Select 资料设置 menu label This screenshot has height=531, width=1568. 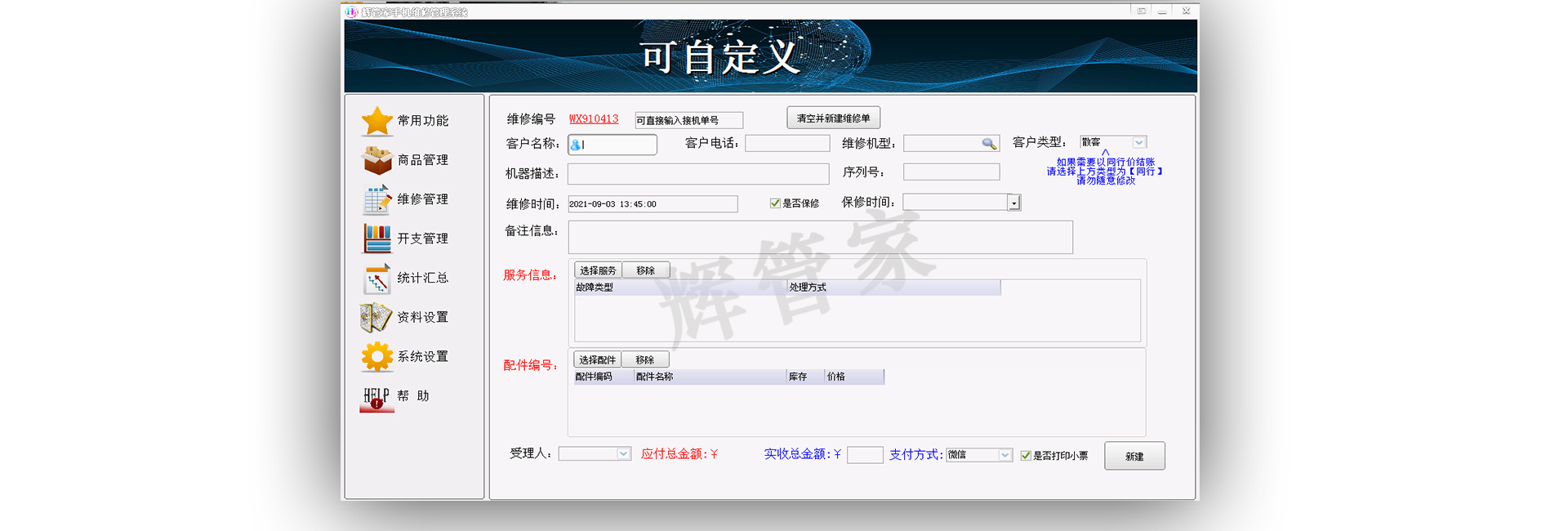coord(423,317)
